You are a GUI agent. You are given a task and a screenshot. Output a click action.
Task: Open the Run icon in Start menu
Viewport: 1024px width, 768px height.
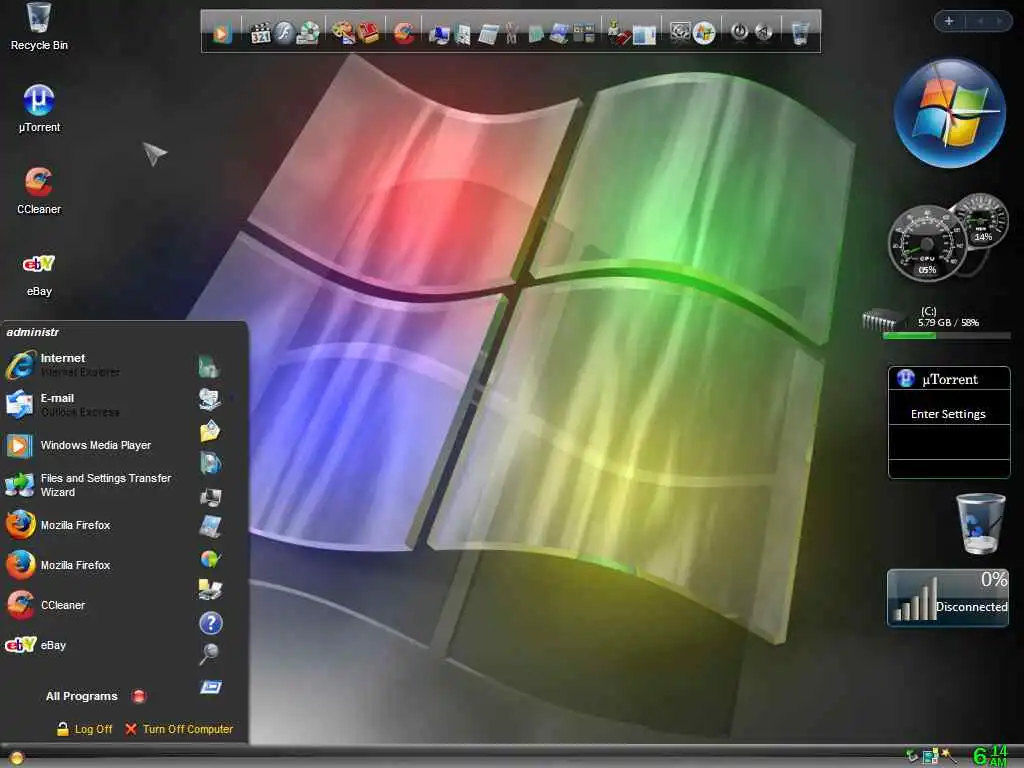pos(210,687)
